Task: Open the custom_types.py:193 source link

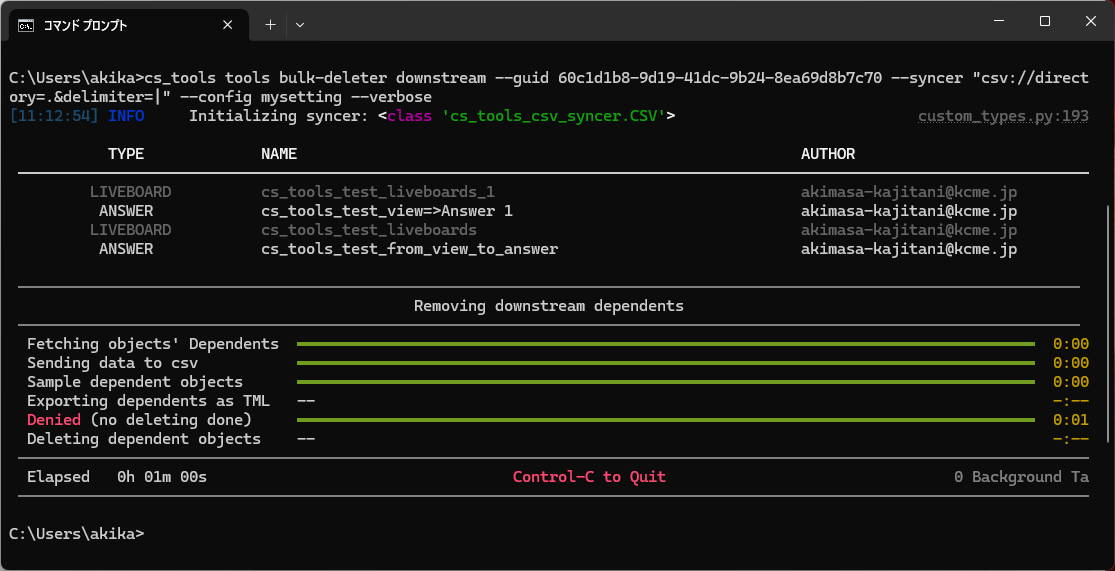Action: coord(1003,116)
